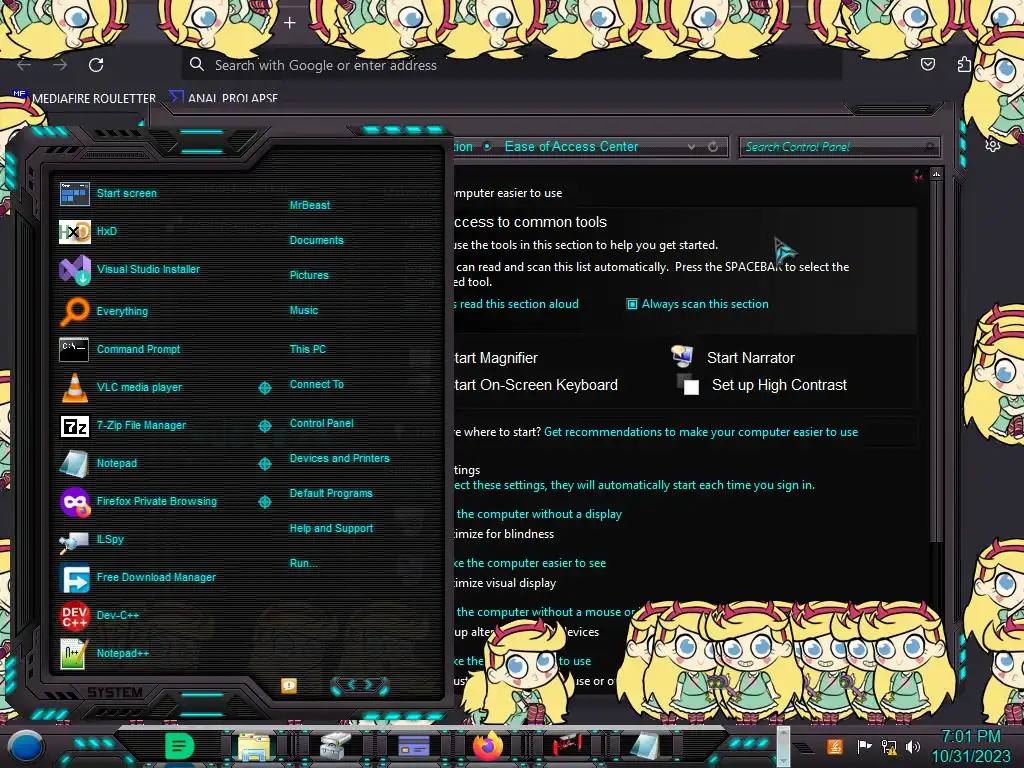Open shutdown options arrows in start menu

(360, 685)
